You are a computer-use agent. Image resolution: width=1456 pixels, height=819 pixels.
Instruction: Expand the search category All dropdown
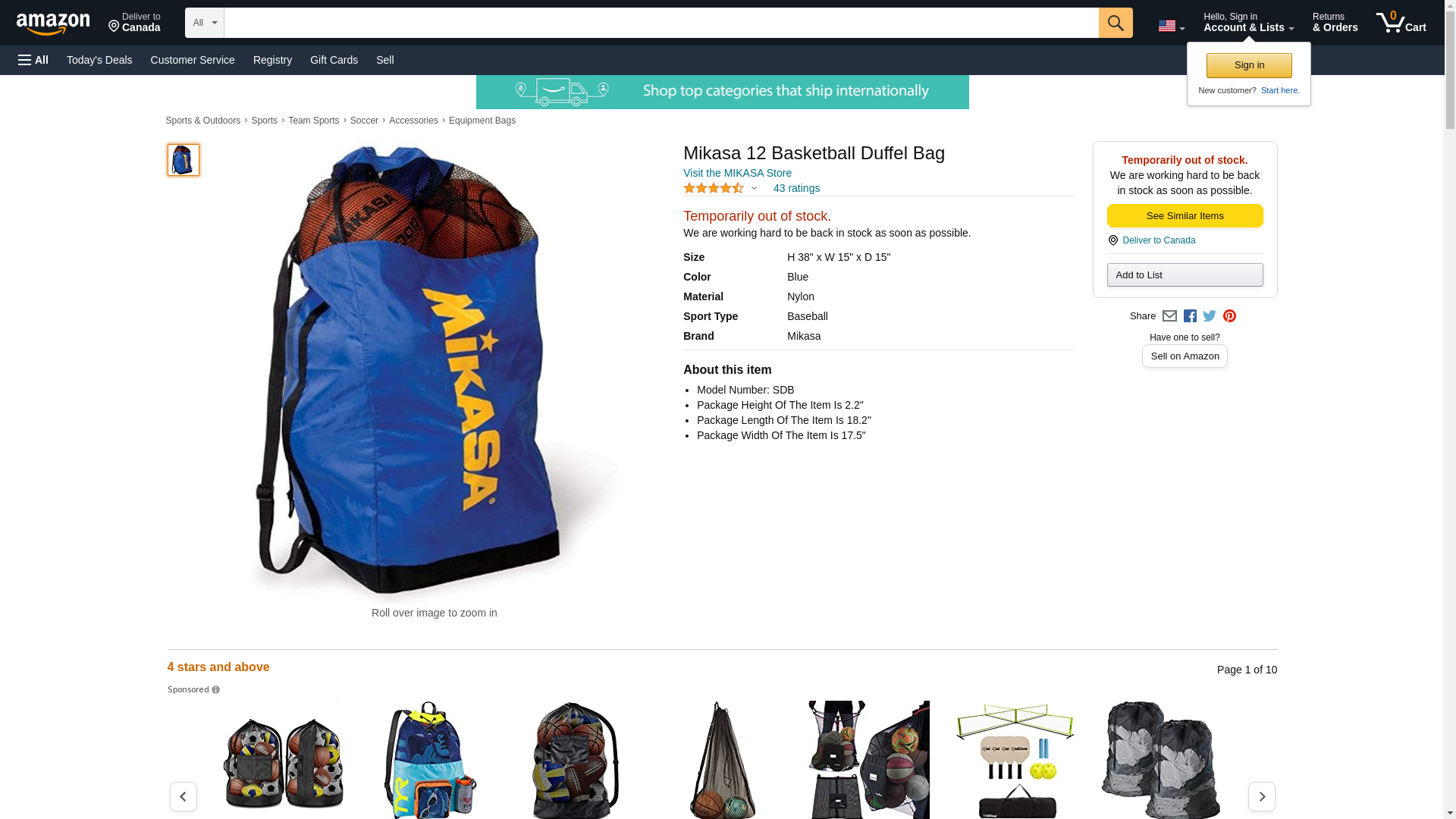[205, 23]
